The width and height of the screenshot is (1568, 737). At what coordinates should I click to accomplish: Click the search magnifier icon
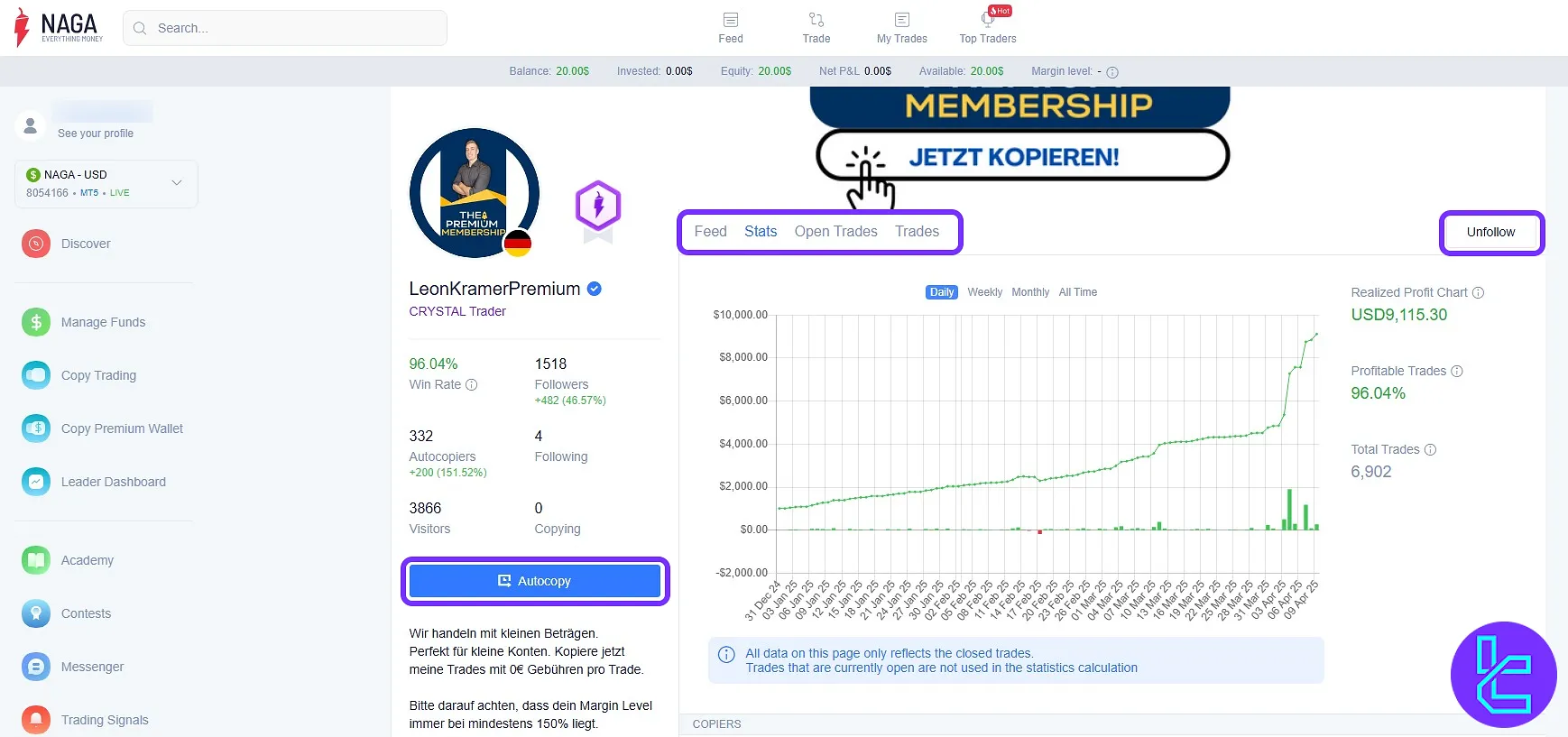(x=140, y=28)
